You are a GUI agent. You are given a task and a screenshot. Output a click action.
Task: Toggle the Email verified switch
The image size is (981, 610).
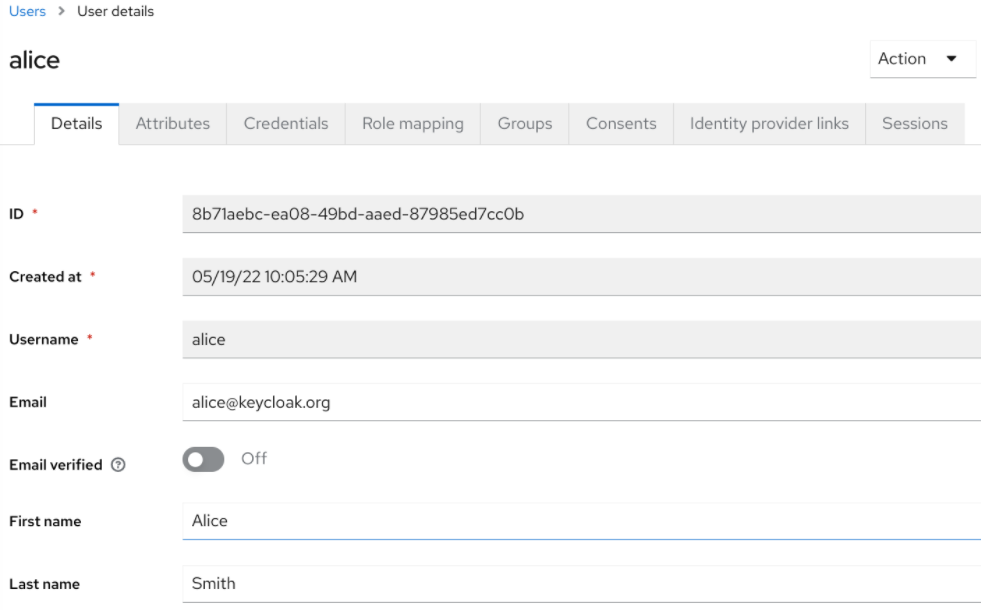(x=203, y=459)
